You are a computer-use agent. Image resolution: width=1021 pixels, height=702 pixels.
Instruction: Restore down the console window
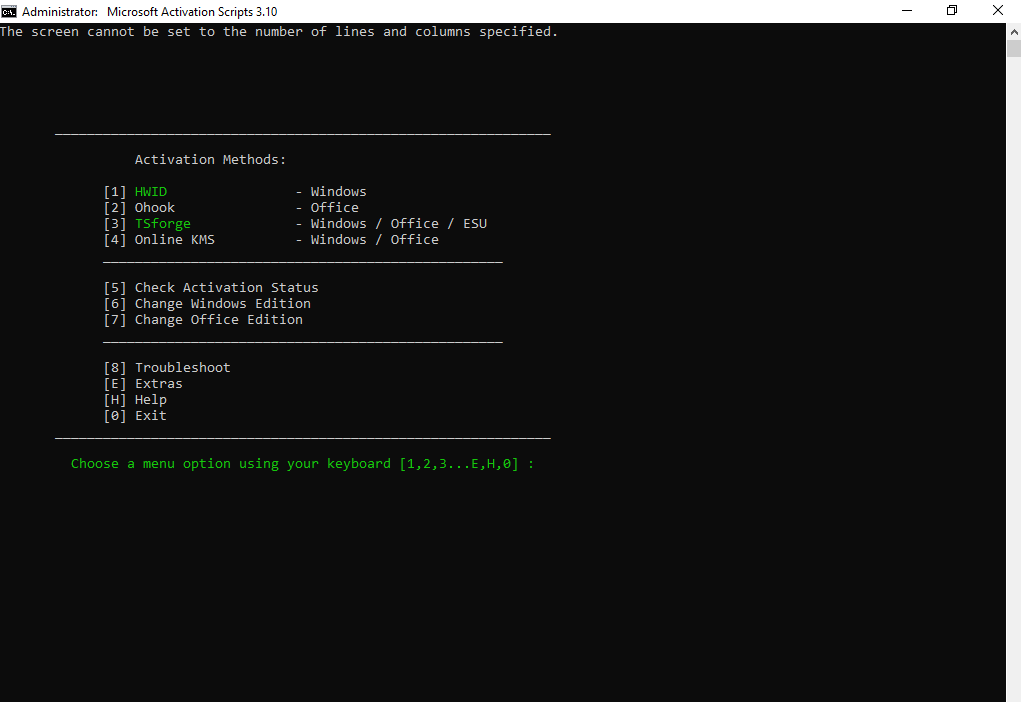(x=952, y=11)
